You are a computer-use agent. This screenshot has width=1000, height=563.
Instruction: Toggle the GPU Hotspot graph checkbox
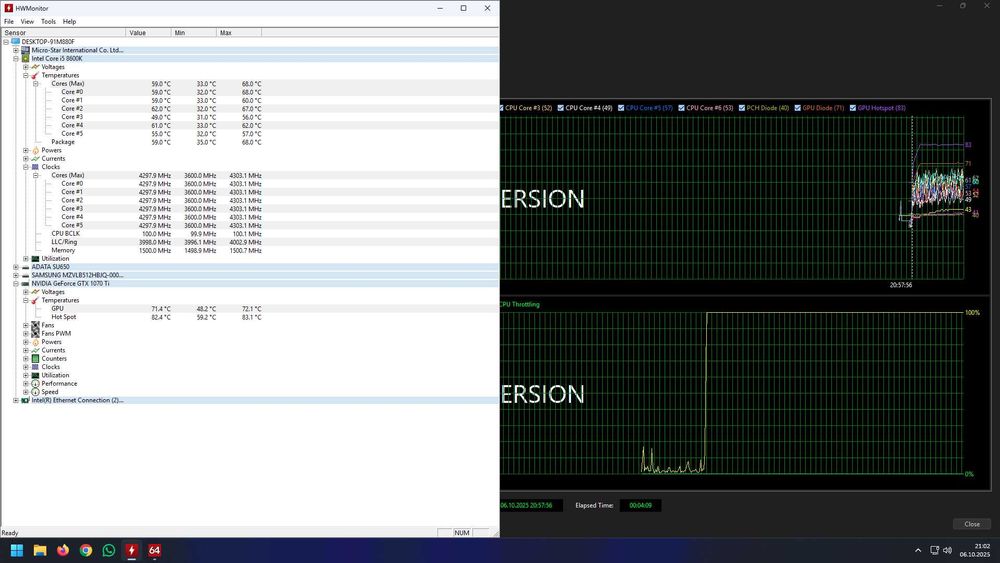point(853,108)
